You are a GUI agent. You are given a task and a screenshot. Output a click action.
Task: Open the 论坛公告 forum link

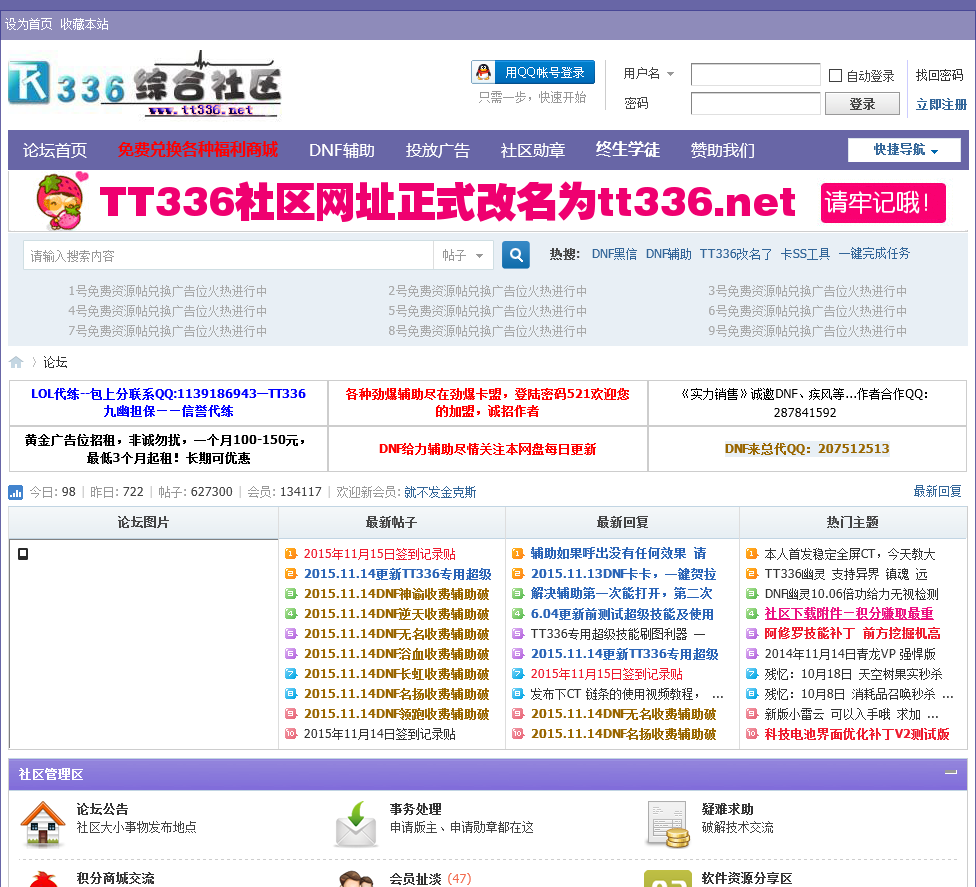tap(102, 809)
